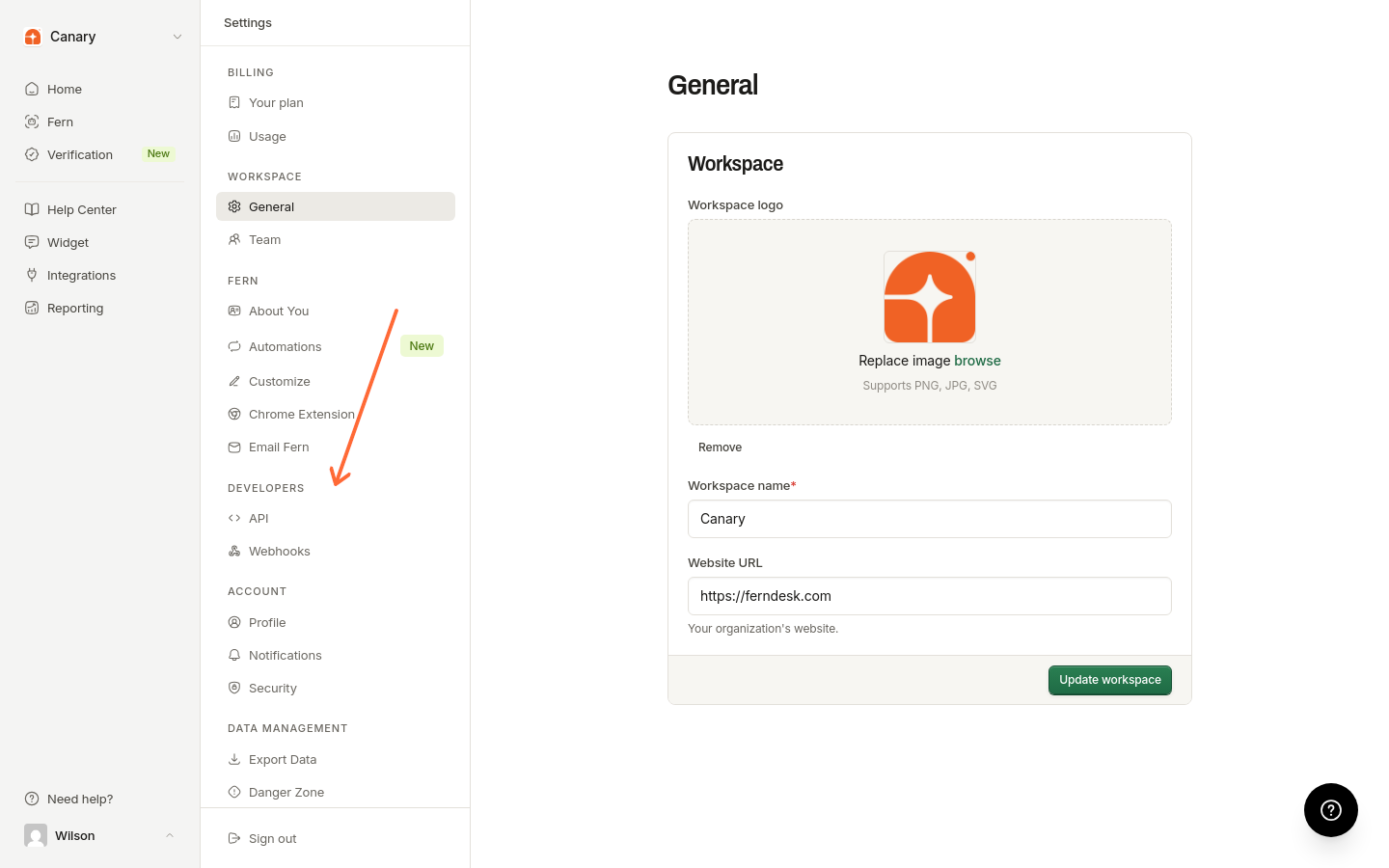This screenshot has height=868, width=1389.
Task: Click the Wilson user avatar
Action: [x=36, y=835]
